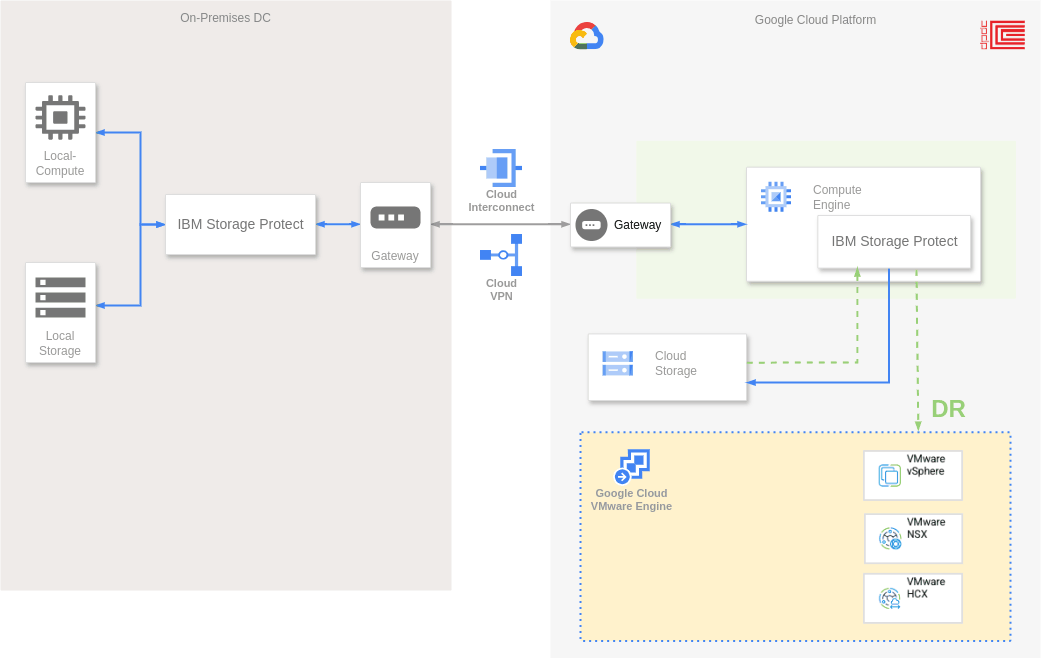Click the VMware NSX icon

tap(890, 538)
